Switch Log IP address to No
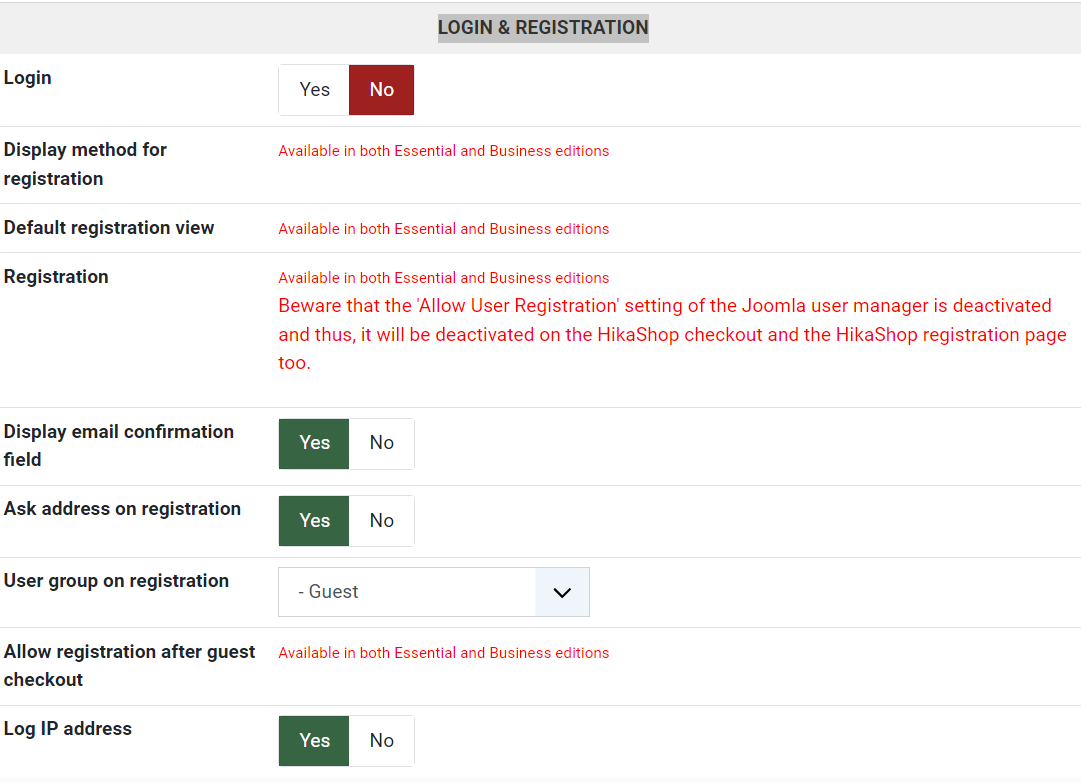This screenshot has width=1081, height=783. pos(381,741)
